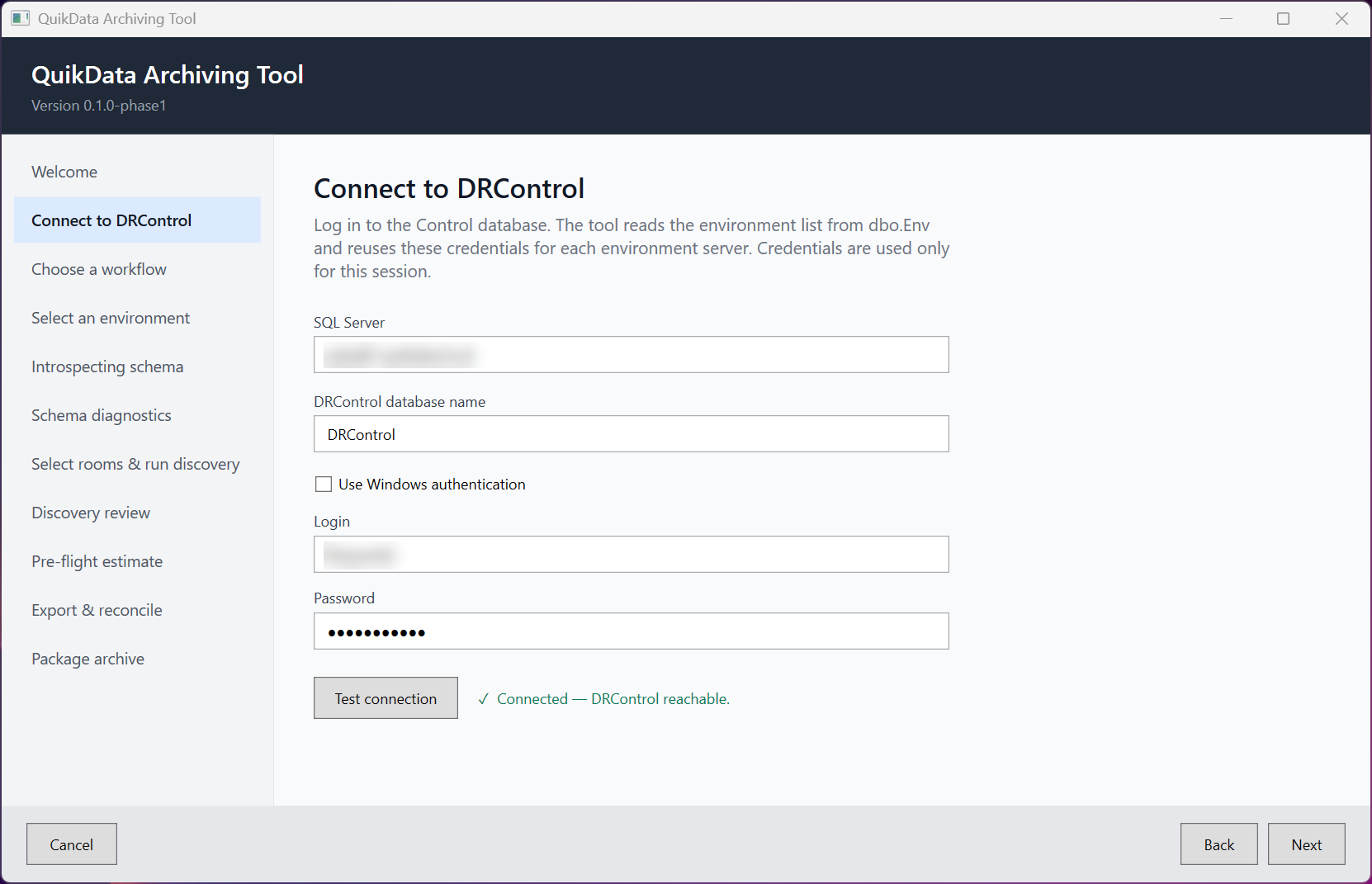Maximize the QuikData window
Viewport: 1372px width, 884px height.
(1283, 18)
